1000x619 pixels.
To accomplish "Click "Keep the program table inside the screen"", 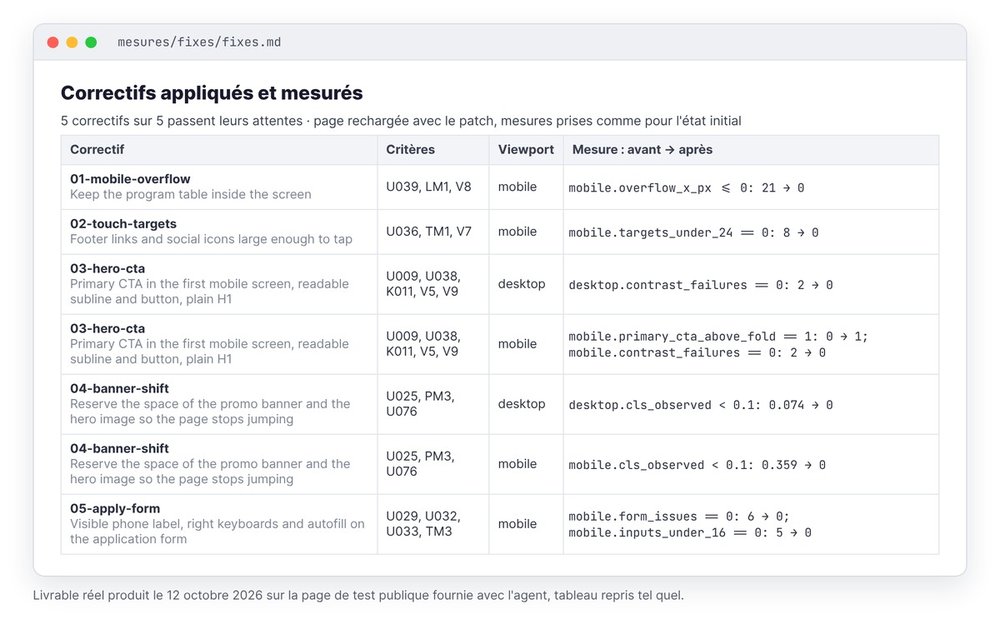I will pos(191,194).
